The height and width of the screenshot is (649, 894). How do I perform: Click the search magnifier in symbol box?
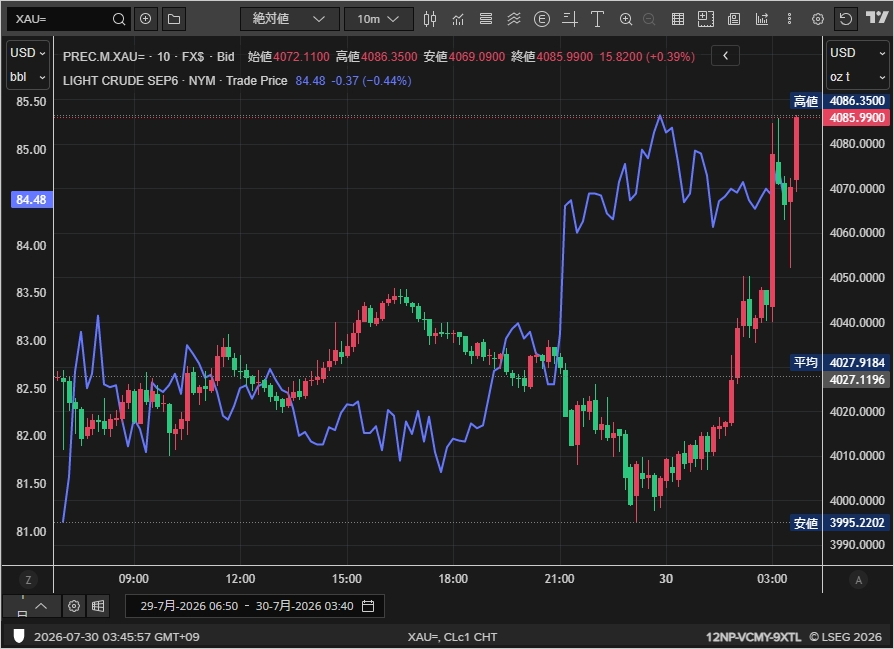(119, 19)
